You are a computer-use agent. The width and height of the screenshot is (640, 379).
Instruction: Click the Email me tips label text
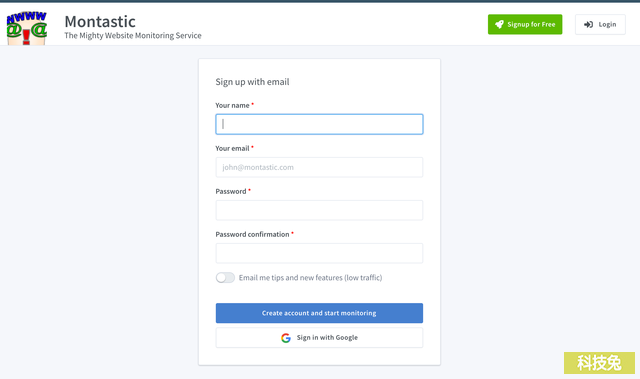point(310,278)
